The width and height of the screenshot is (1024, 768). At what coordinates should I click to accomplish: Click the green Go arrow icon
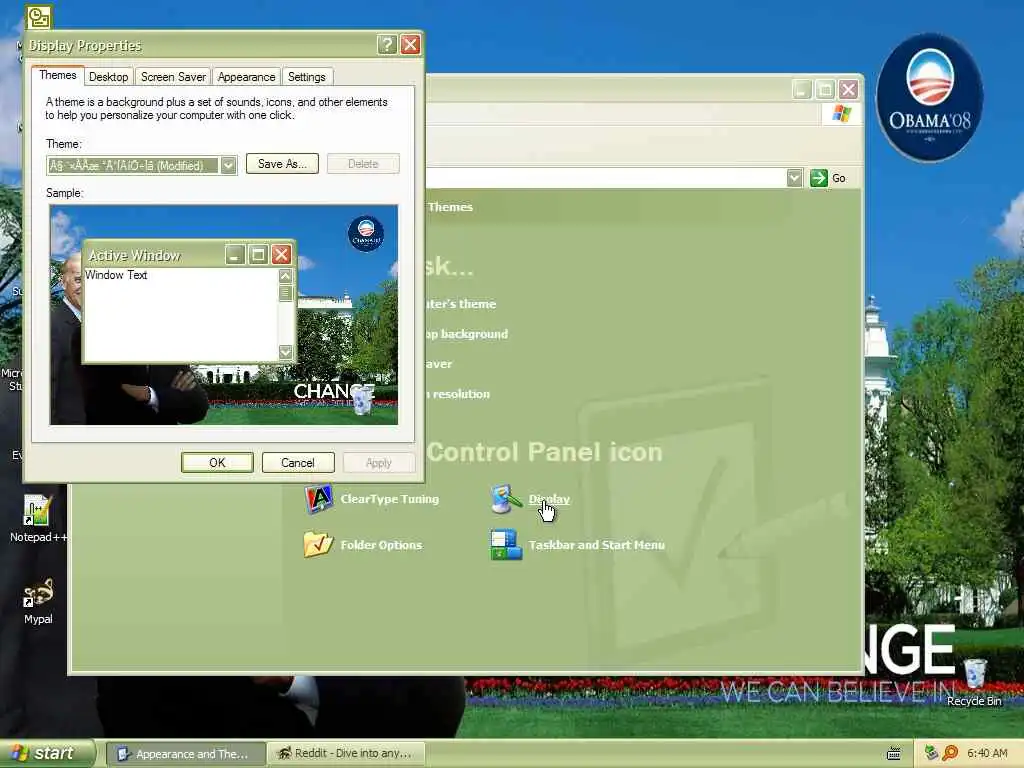819,178
